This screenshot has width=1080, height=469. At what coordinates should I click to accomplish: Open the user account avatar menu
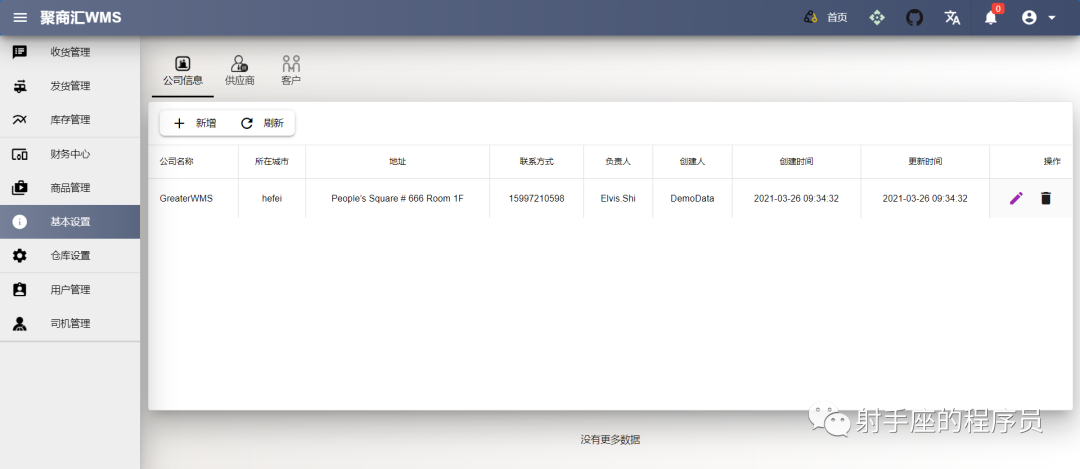(x=1039, y=18)
